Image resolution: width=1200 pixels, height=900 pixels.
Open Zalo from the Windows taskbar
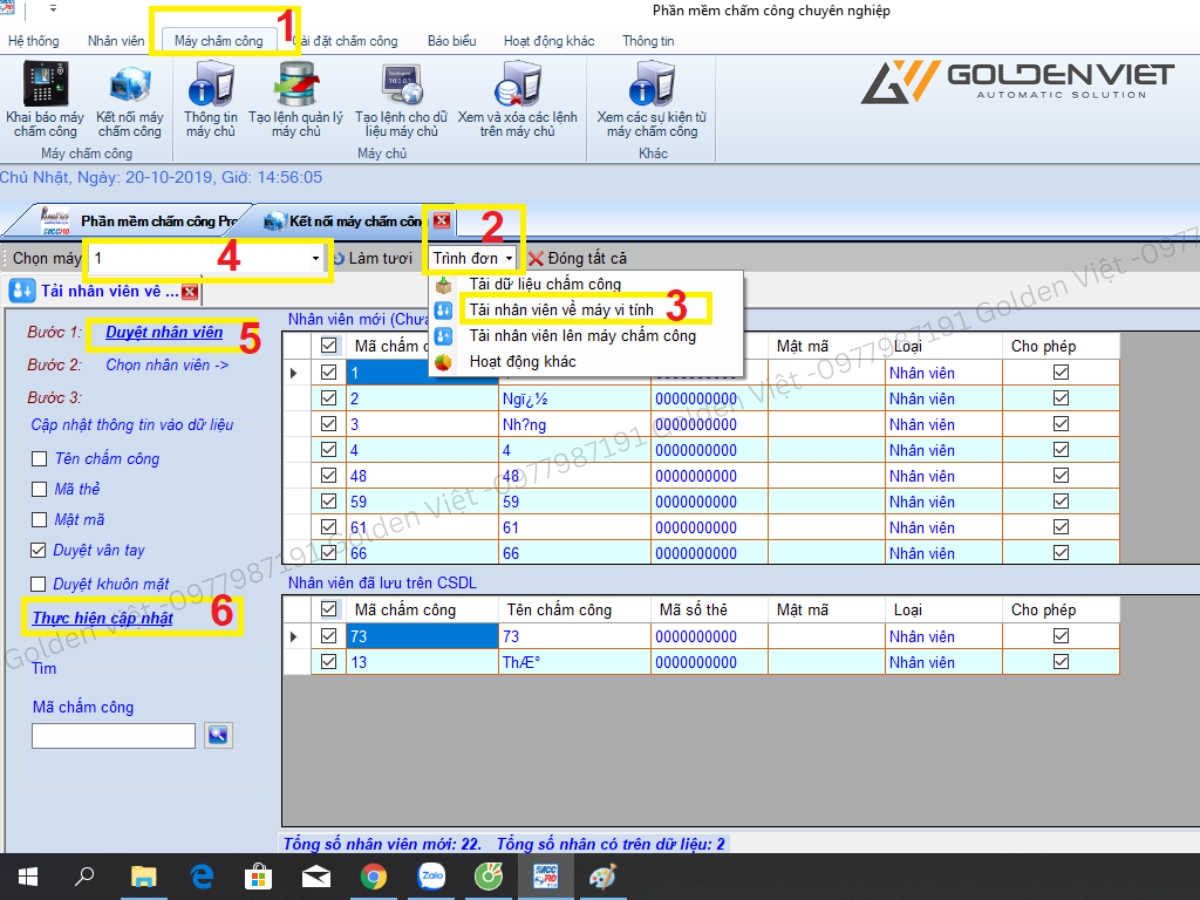tap(431, 877)
